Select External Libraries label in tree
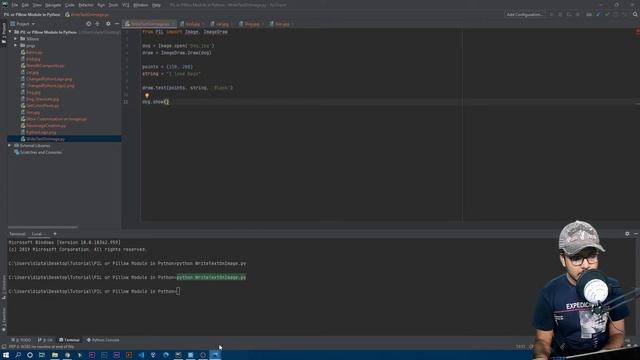Image resolution: width=640 pixels, height=360 pixels. 35,145
